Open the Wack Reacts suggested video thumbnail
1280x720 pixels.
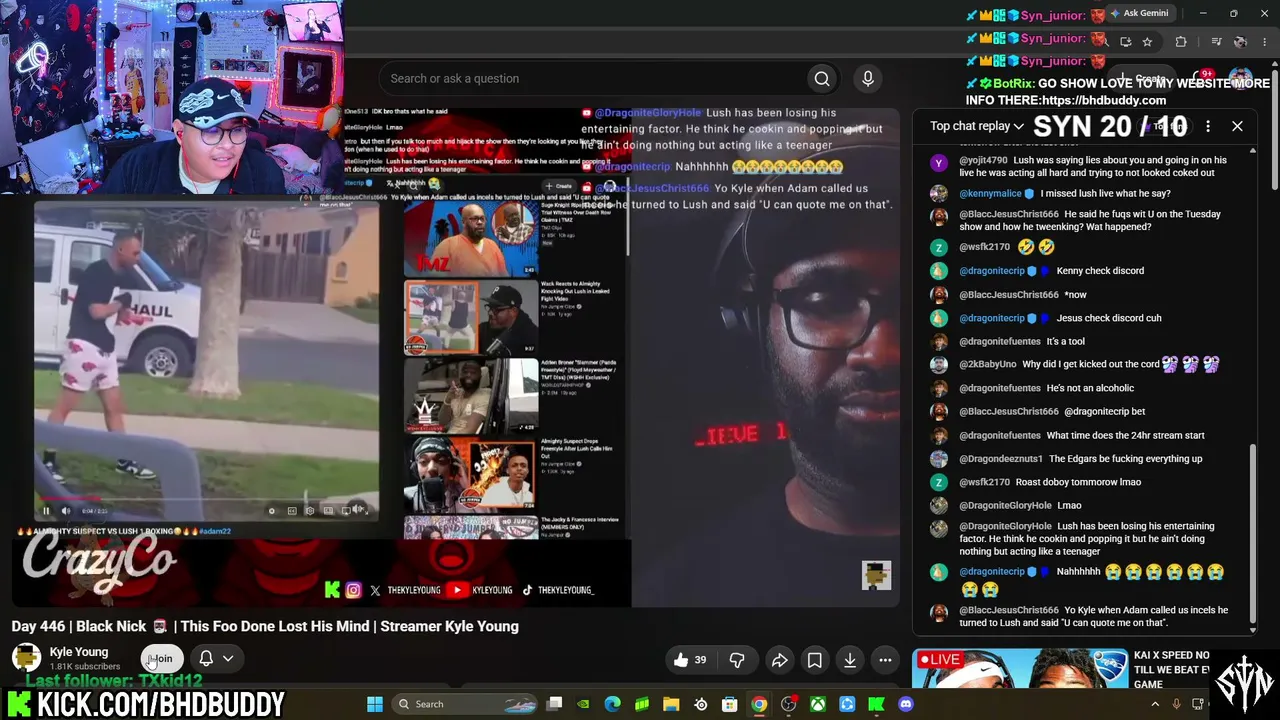470,318
